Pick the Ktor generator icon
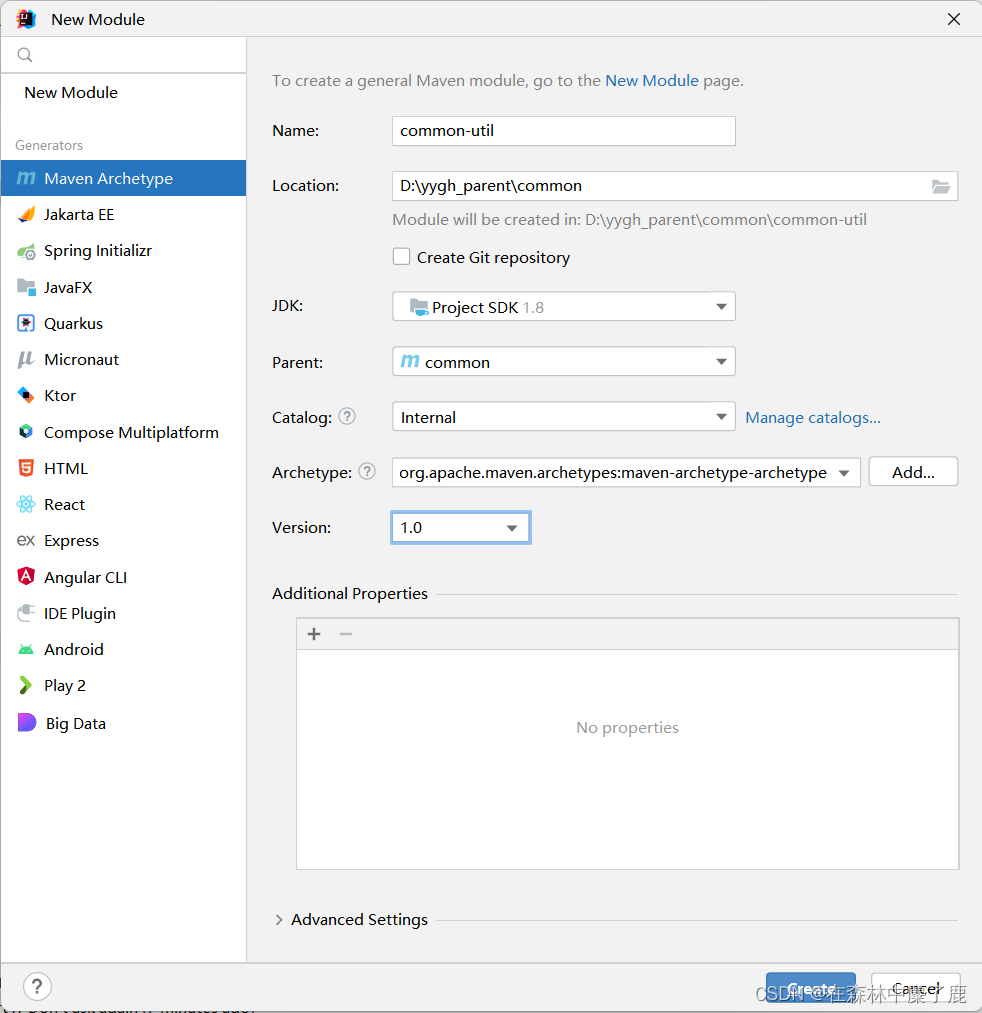 (26, 395)
